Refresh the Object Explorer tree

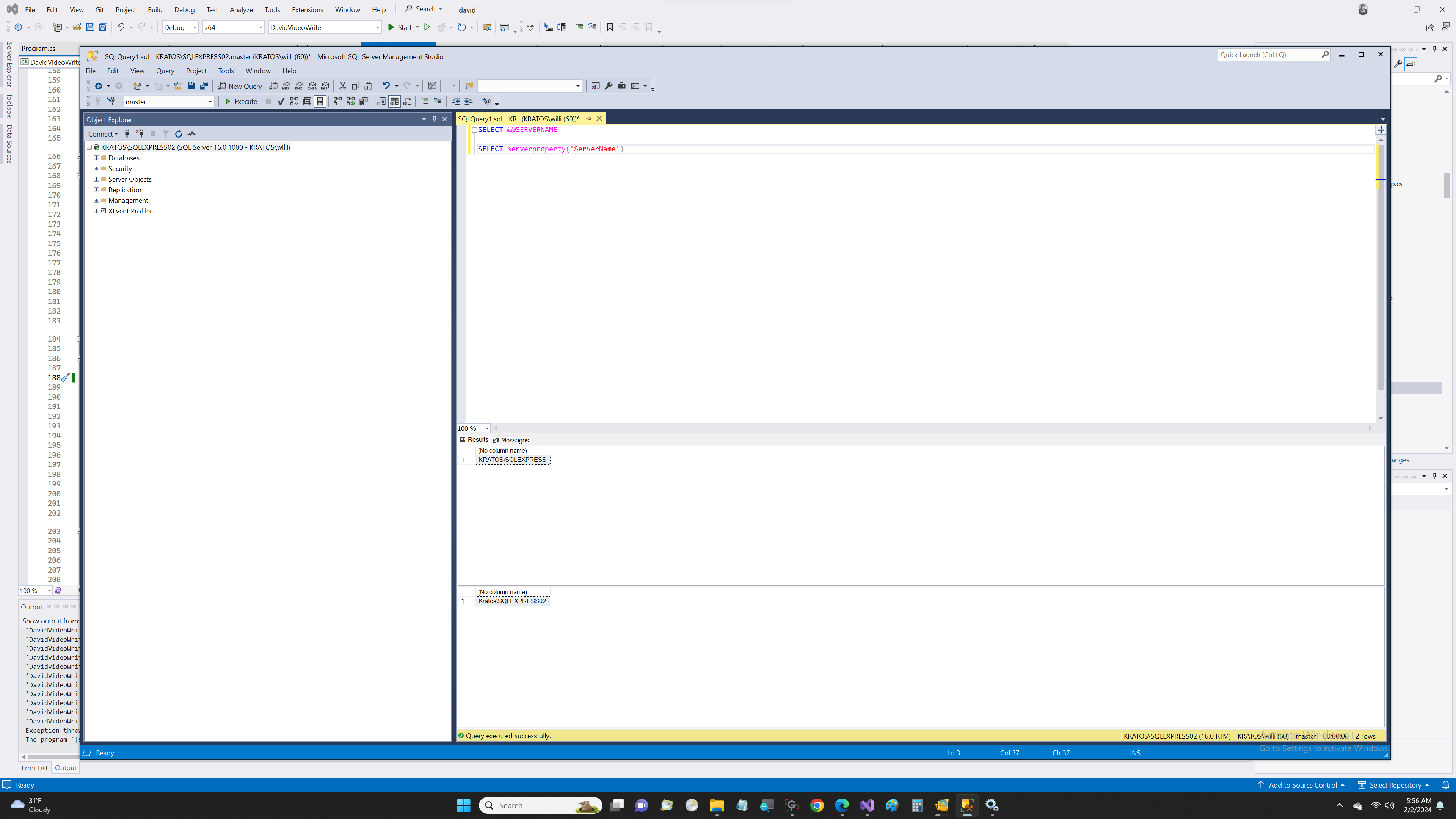tap(178, 133)
